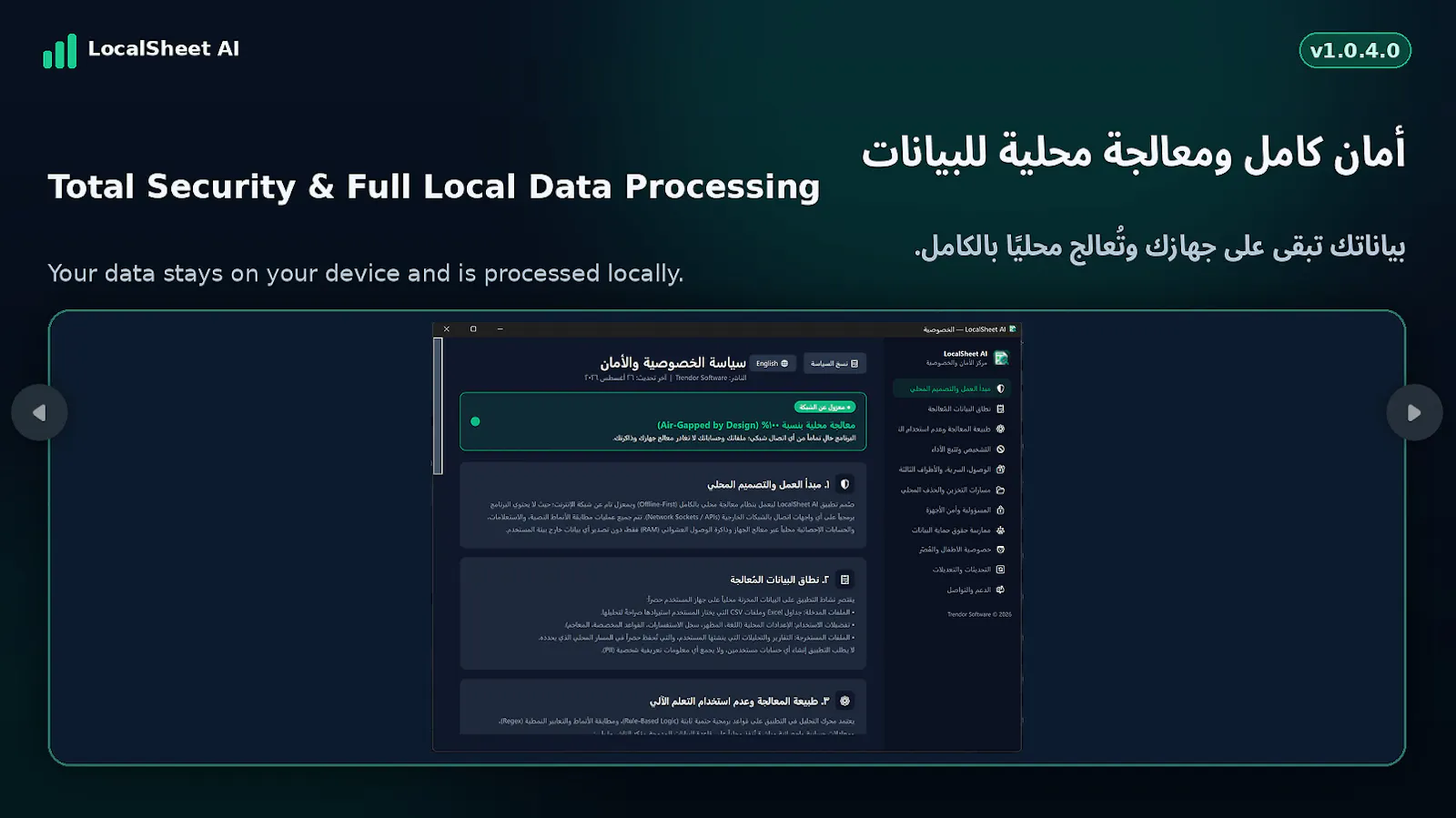
Task: Click sidebar subtitle مركز الأمان والخصوصية
Action: click(x=956, y=363)
